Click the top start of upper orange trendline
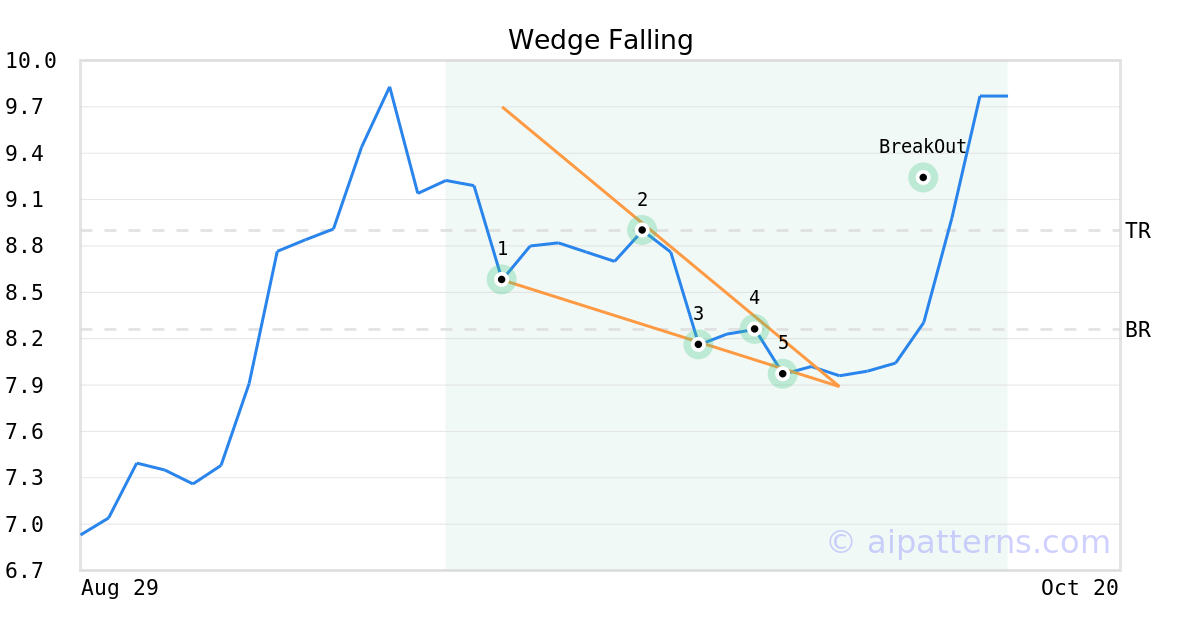1200x630 pixels. 503,107
